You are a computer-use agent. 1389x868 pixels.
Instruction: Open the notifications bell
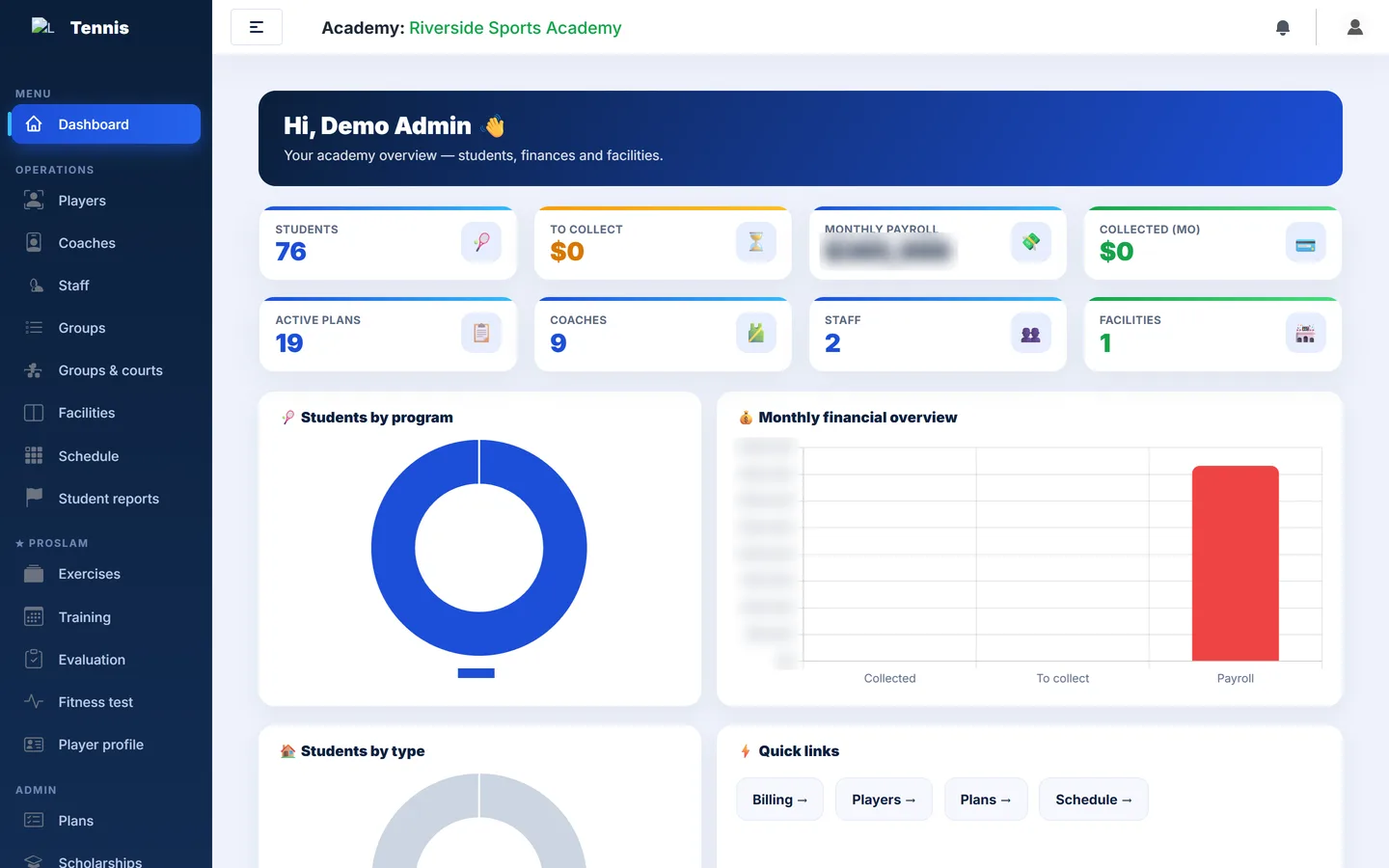tap(1283, 28)
